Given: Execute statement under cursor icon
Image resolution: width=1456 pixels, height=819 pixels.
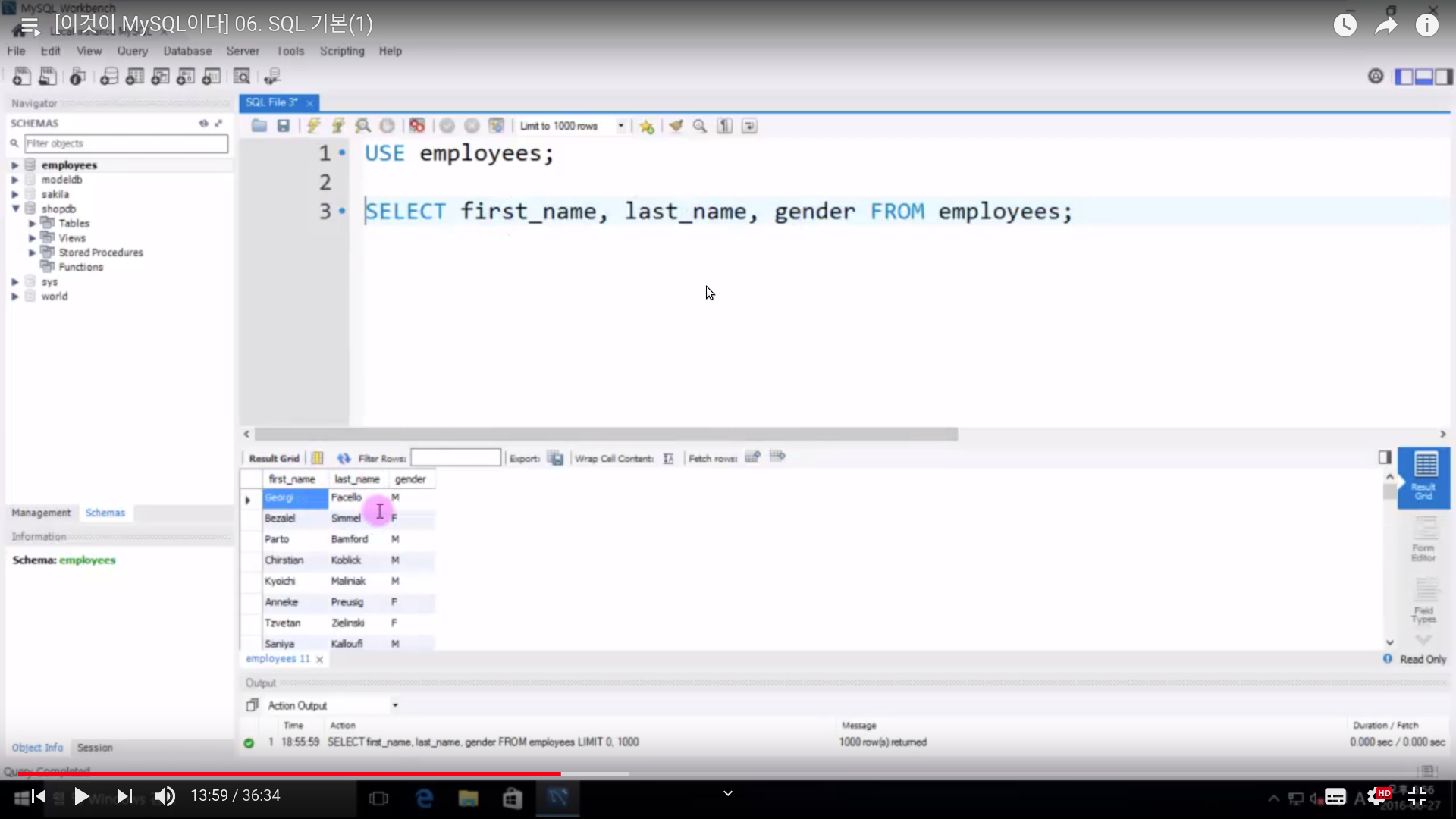Looking at the screenshot, I should (x=338, y=126).
